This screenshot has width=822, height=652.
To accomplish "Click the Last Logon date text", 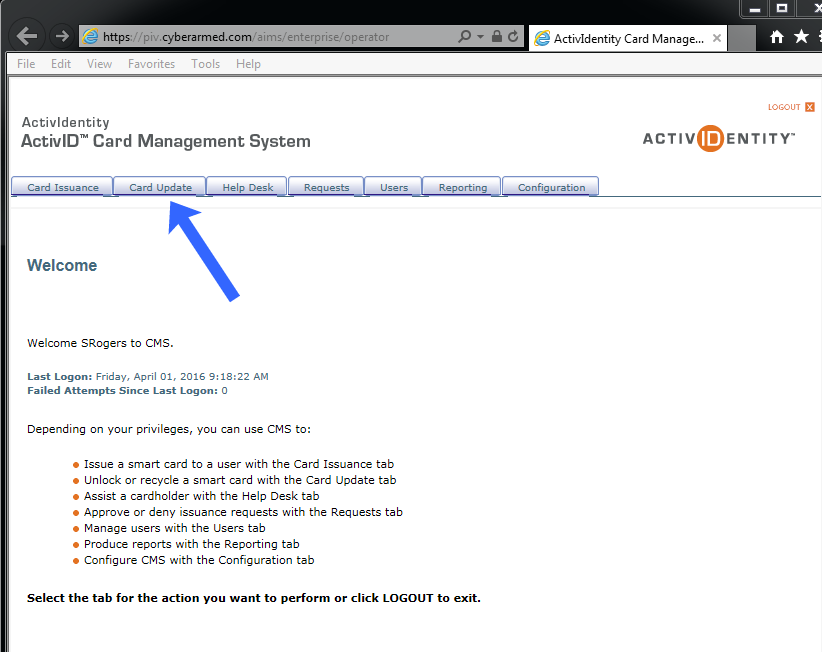I will click(x=148, y=376).
